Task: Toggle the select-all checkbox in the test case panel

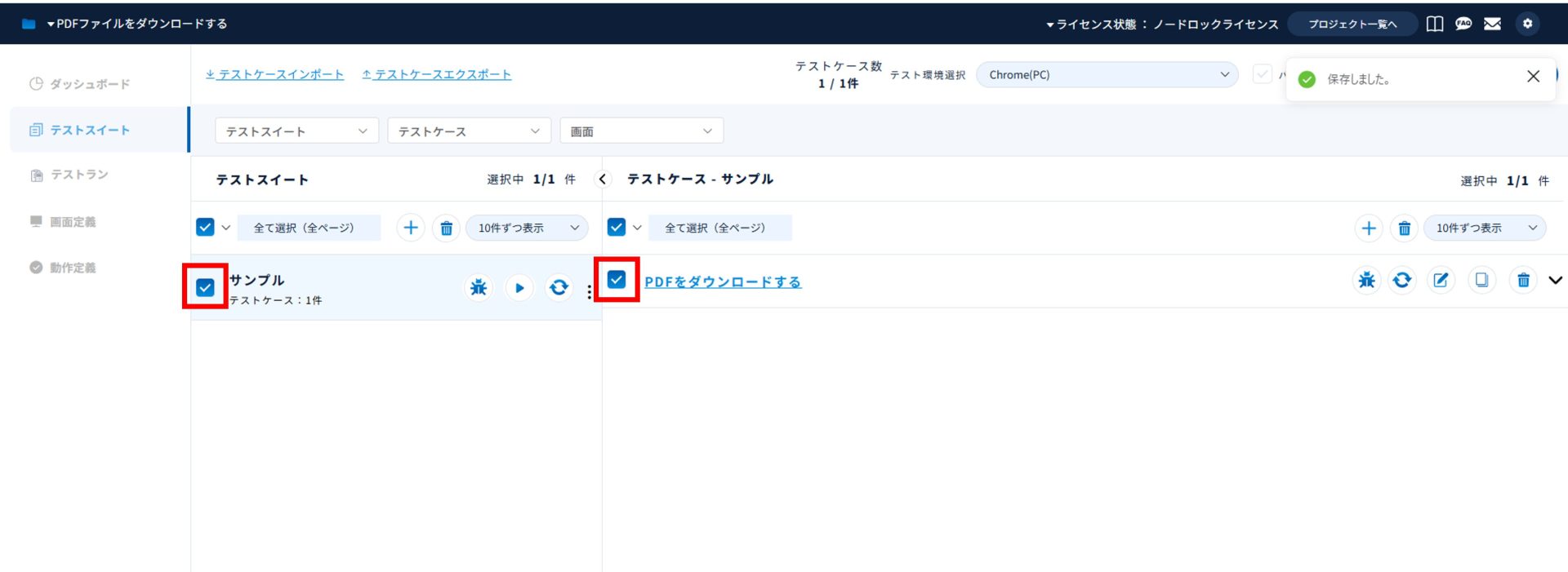Action: (x=617, y=228)
